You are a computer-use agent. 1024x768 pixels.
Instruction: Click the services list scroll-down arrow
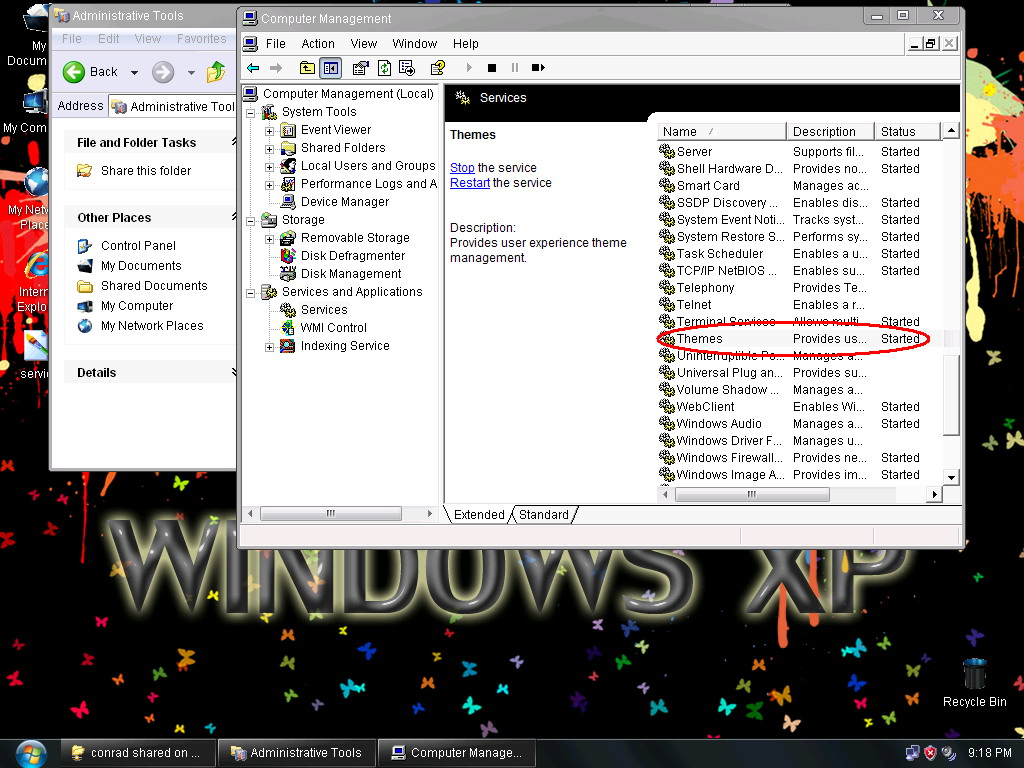click(x=952, y=477)
